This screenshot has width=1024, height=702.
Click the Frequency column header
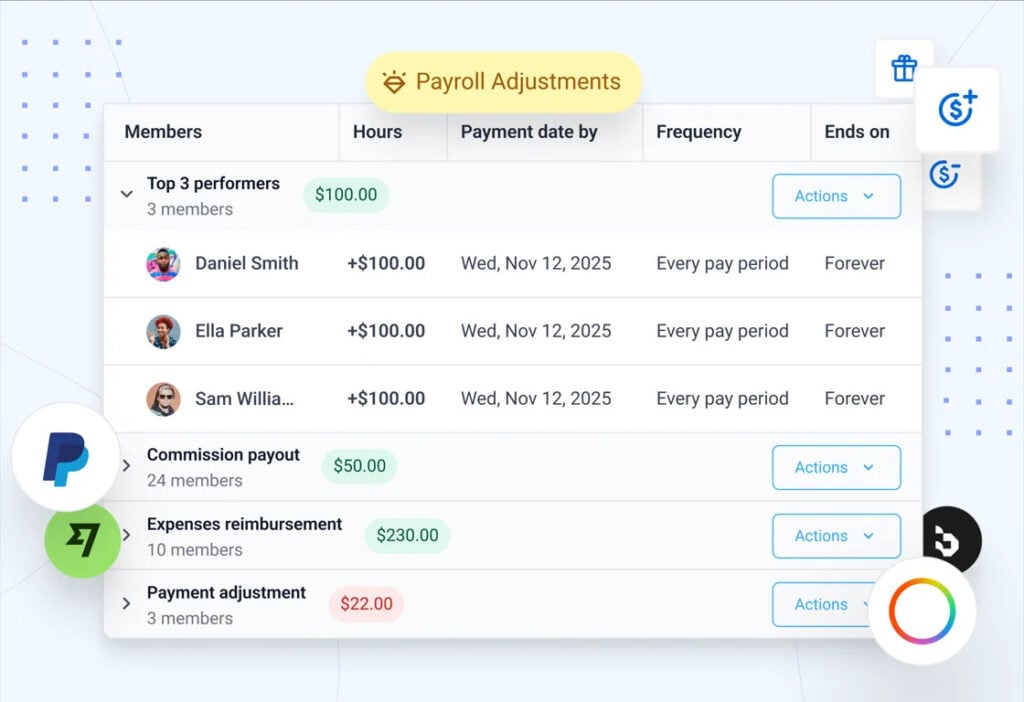point(699,131)
